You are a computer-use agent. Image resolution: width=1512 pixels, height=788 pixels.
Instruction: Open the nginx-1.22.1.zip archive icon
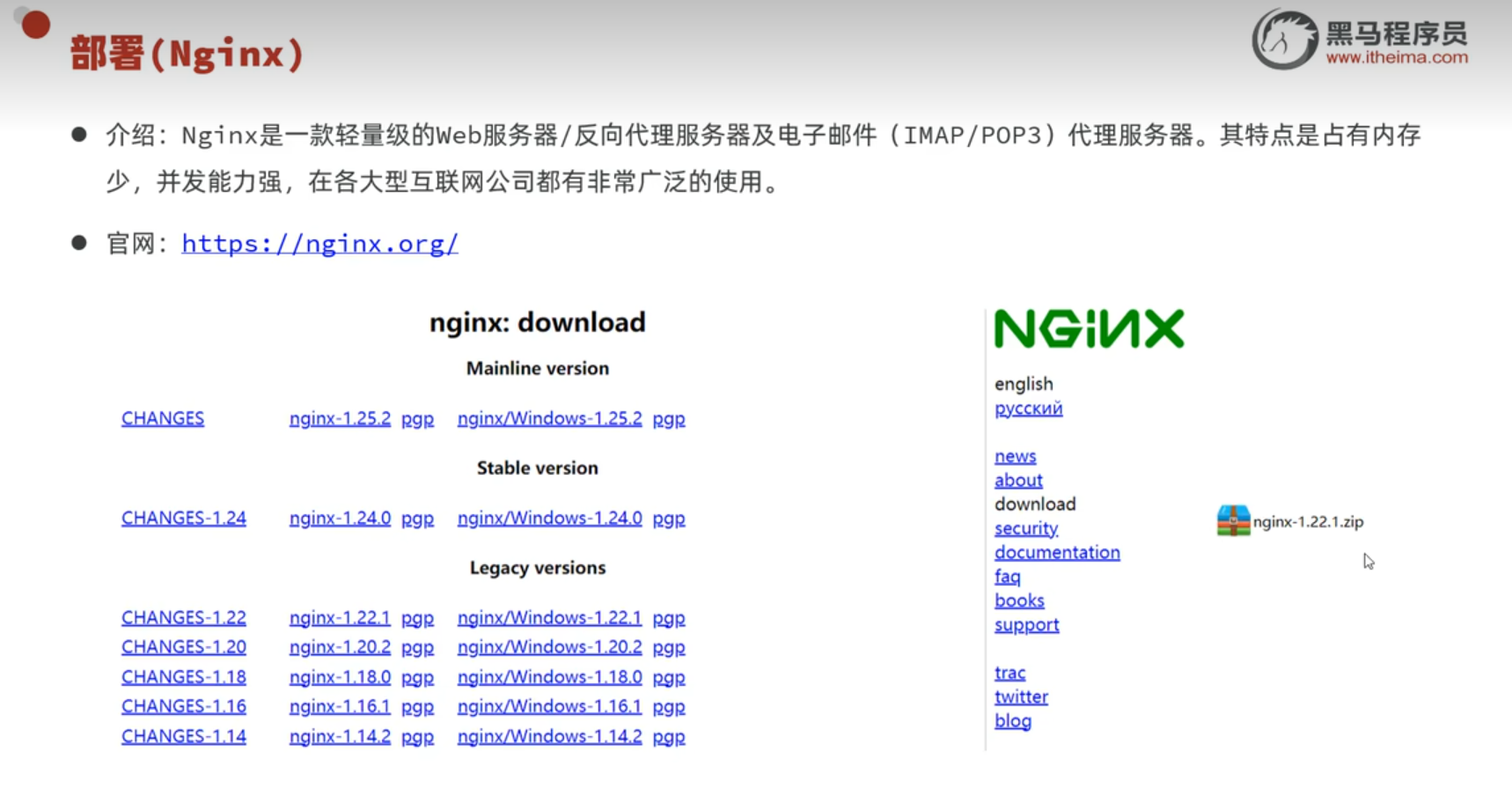(x=1233, y=520)
